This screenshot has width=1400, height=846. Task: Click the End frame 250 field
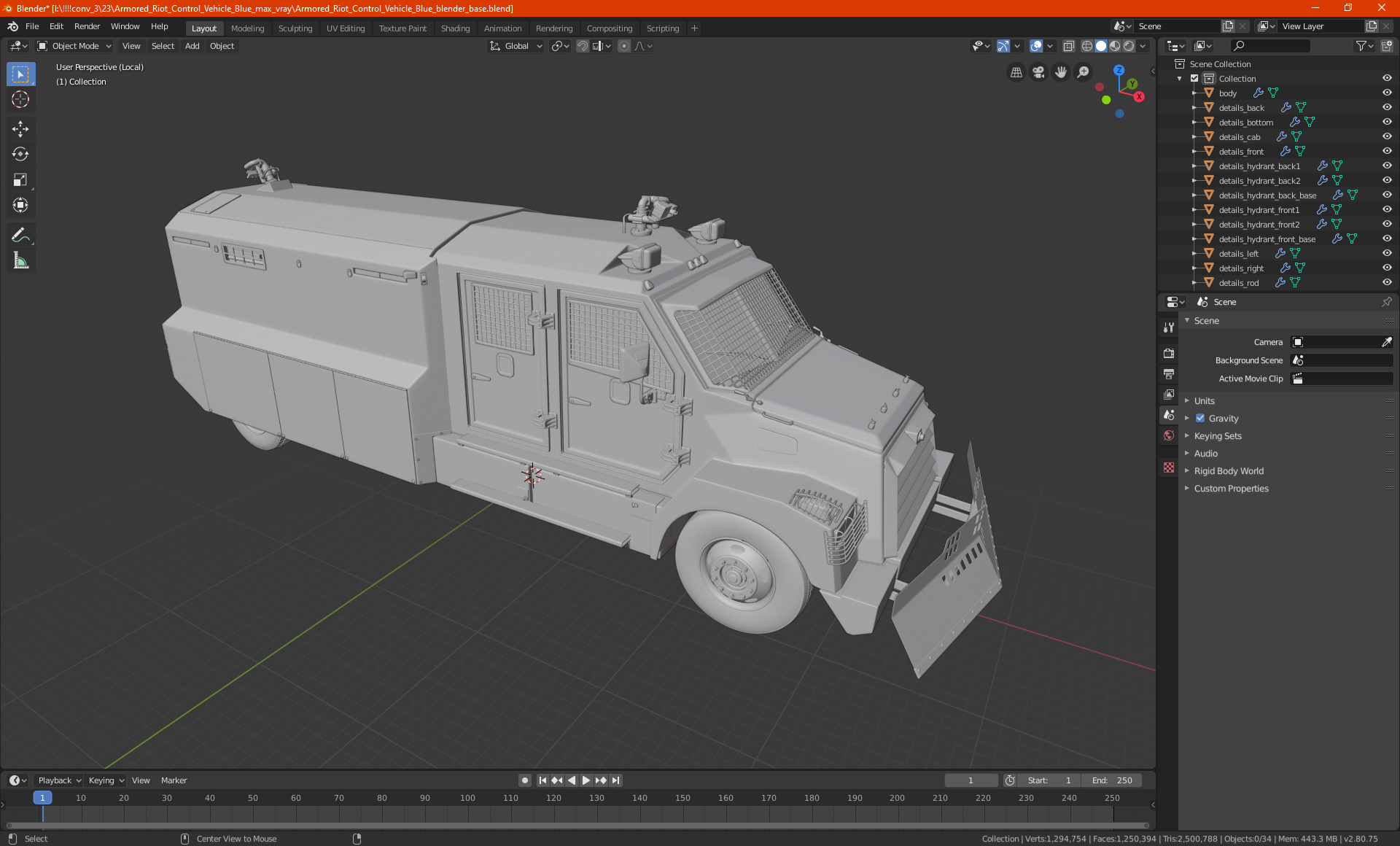(1112, 780)
